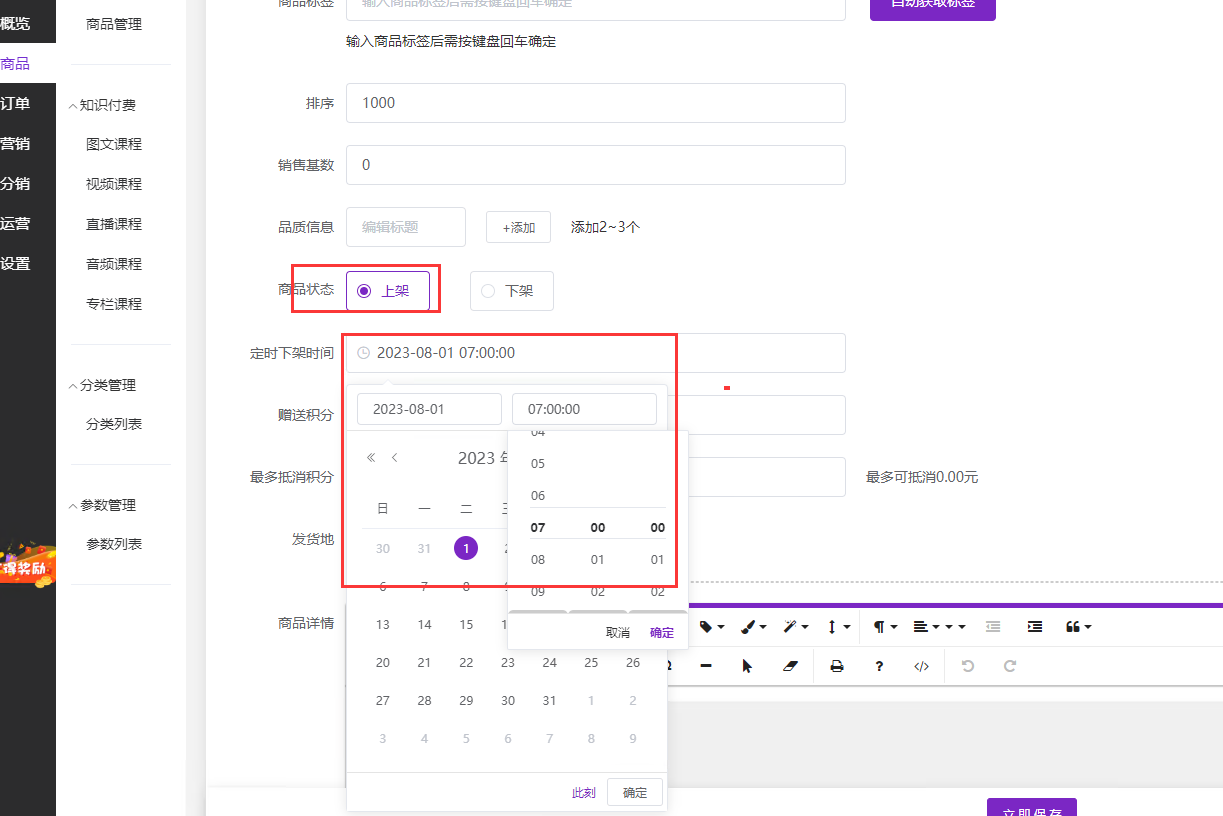Open the paragraph format dropdown
Image resolution: width=1223 pixels, height=816 pixels.
(884, 626)
